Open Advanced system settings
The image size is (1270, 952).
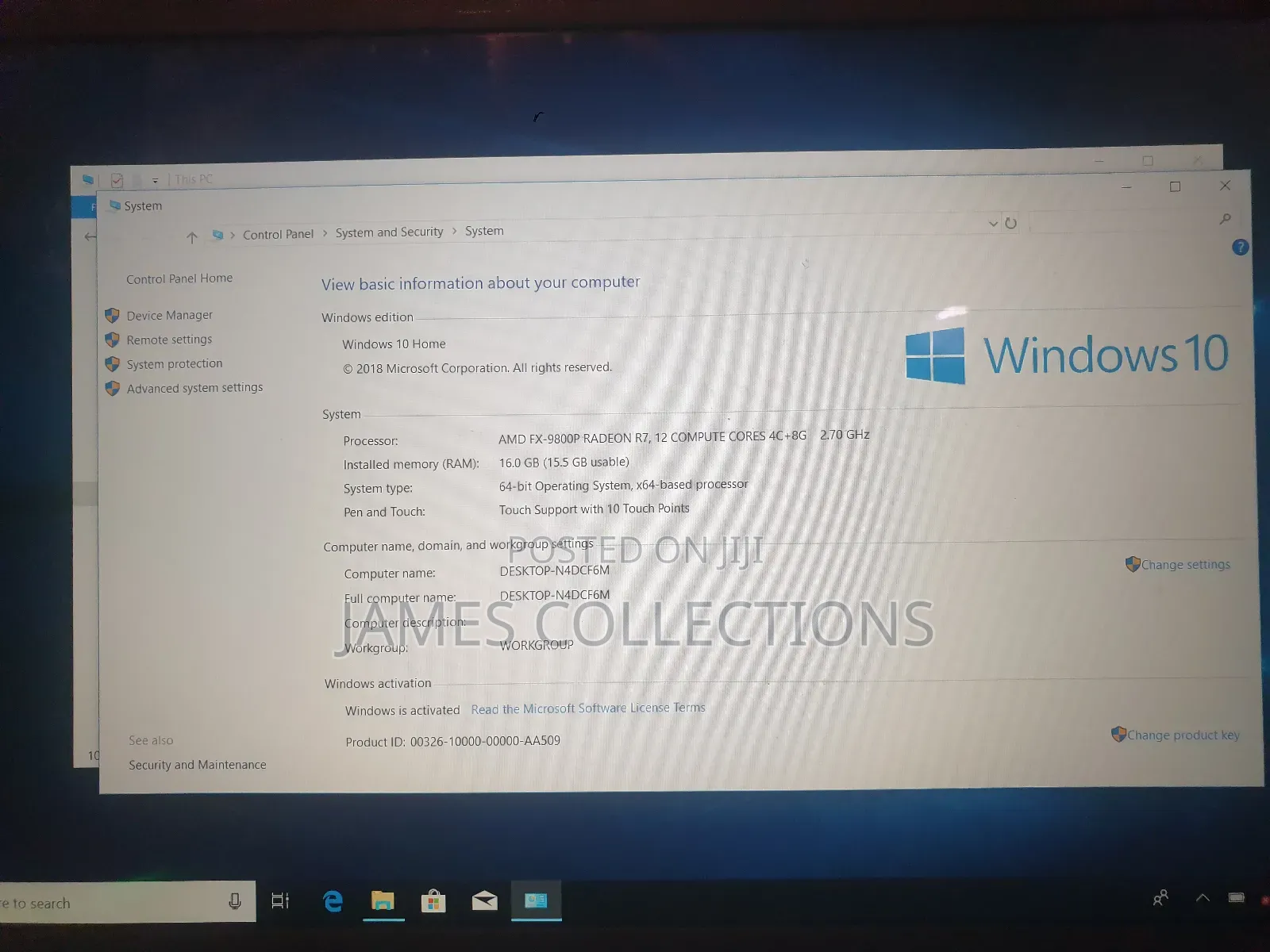194,388
